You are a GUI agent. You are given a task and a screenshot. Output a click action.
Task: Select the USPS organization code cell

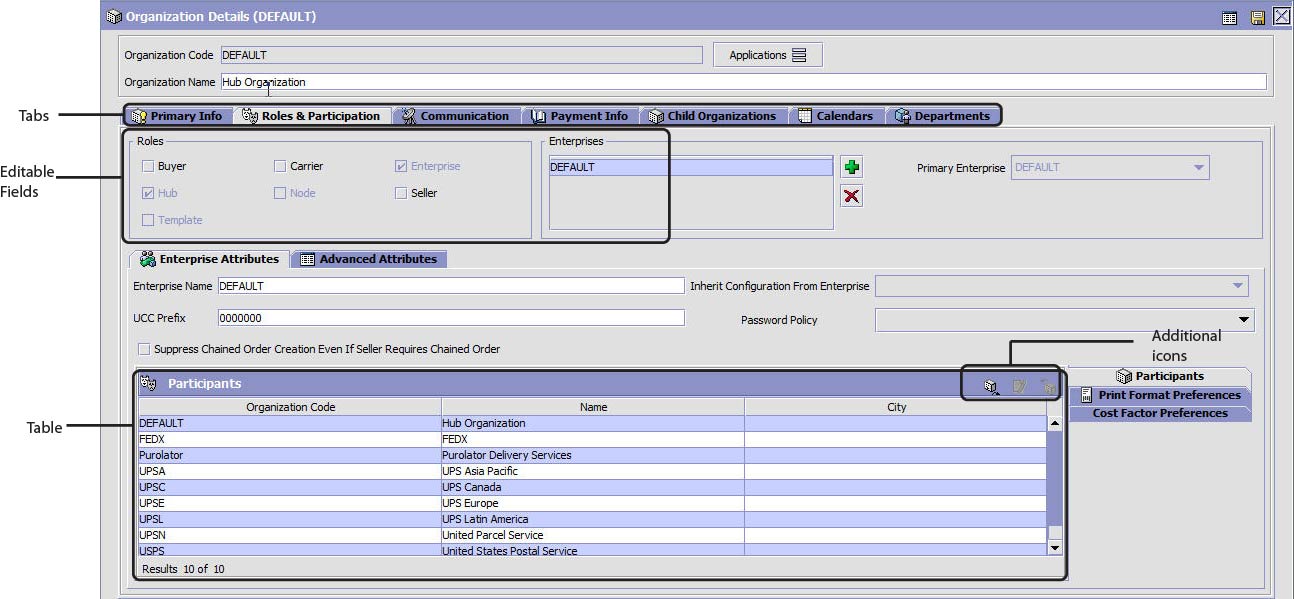[290, 550]
